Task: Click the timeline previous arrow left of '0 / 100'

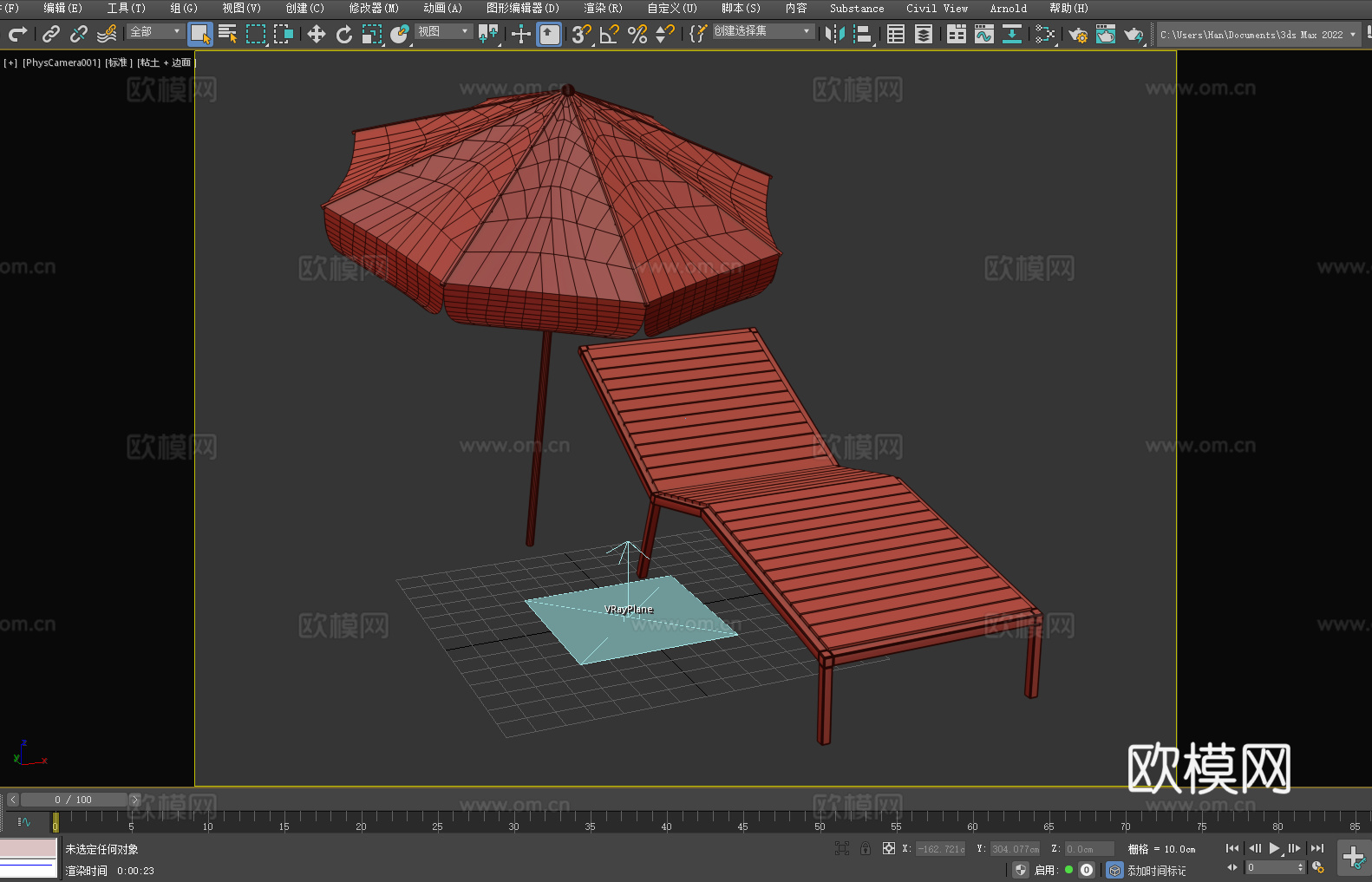Action: pyautogui.click(x=12, y=800)
